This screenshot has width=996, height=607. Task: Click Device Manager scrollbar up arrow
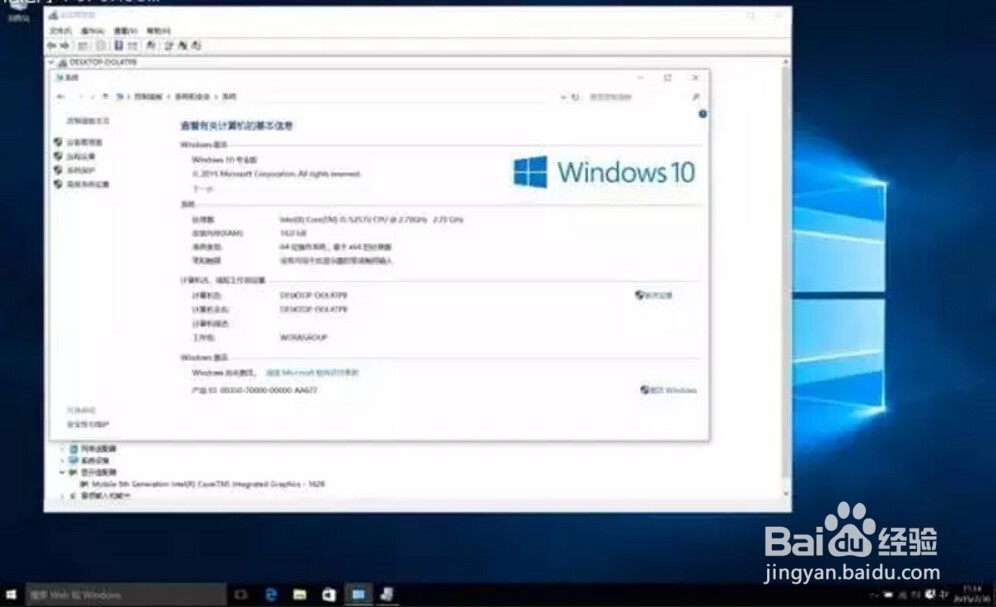tap(786, 62)
